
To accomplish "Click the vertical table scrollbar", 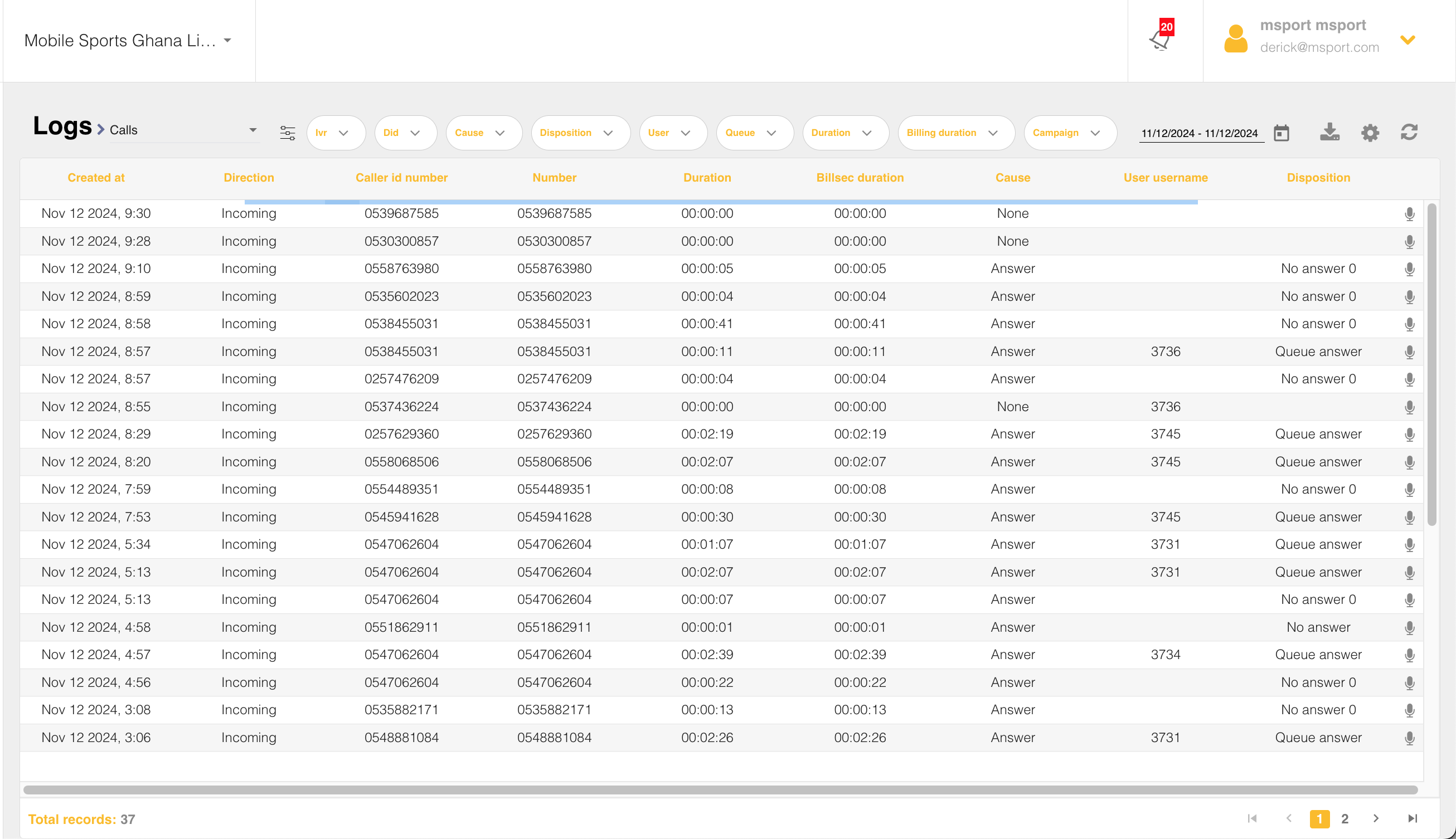I will point(1431,364).
